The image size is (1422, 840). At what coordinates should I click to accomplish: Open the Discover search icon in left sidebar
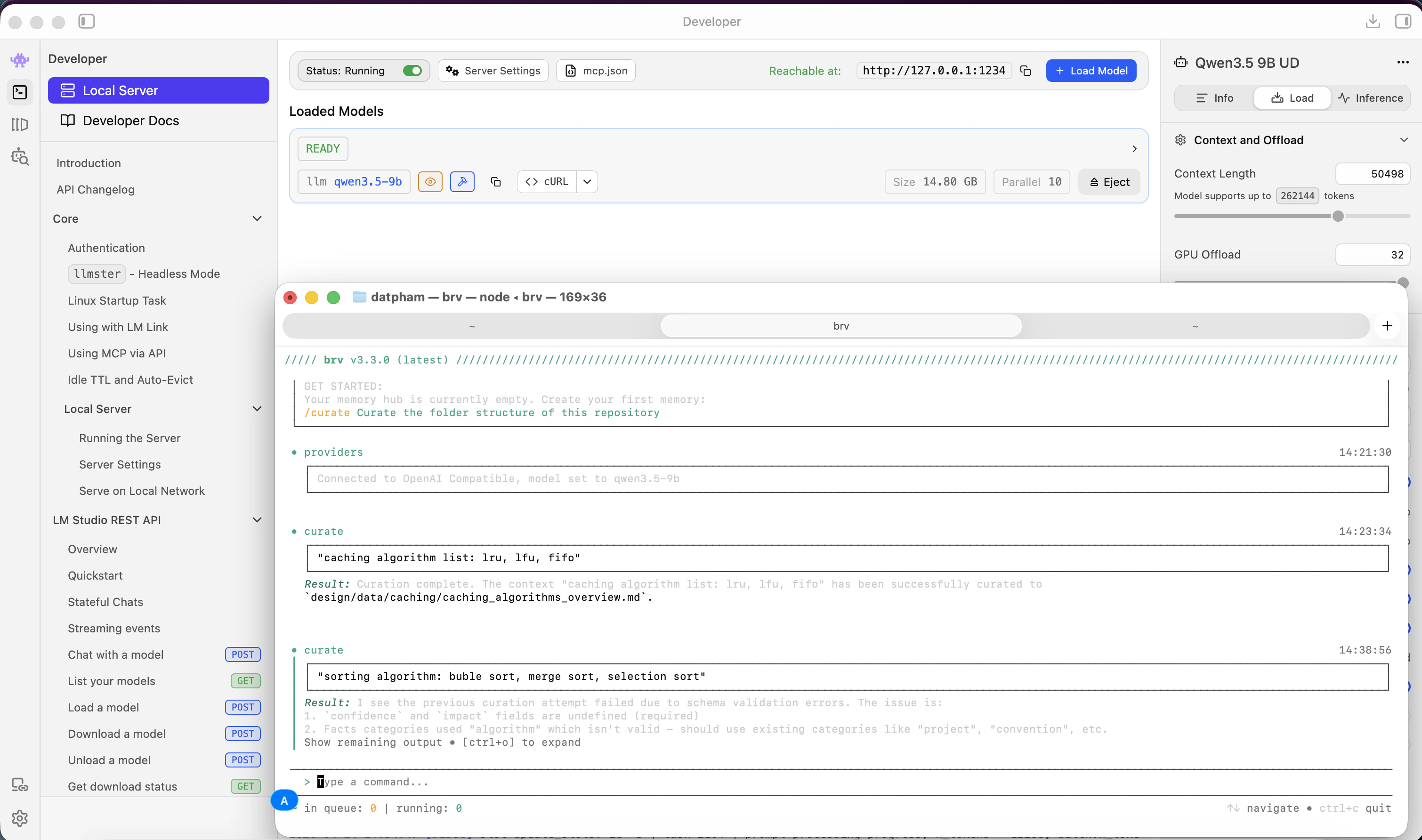(x=20, y=157)
